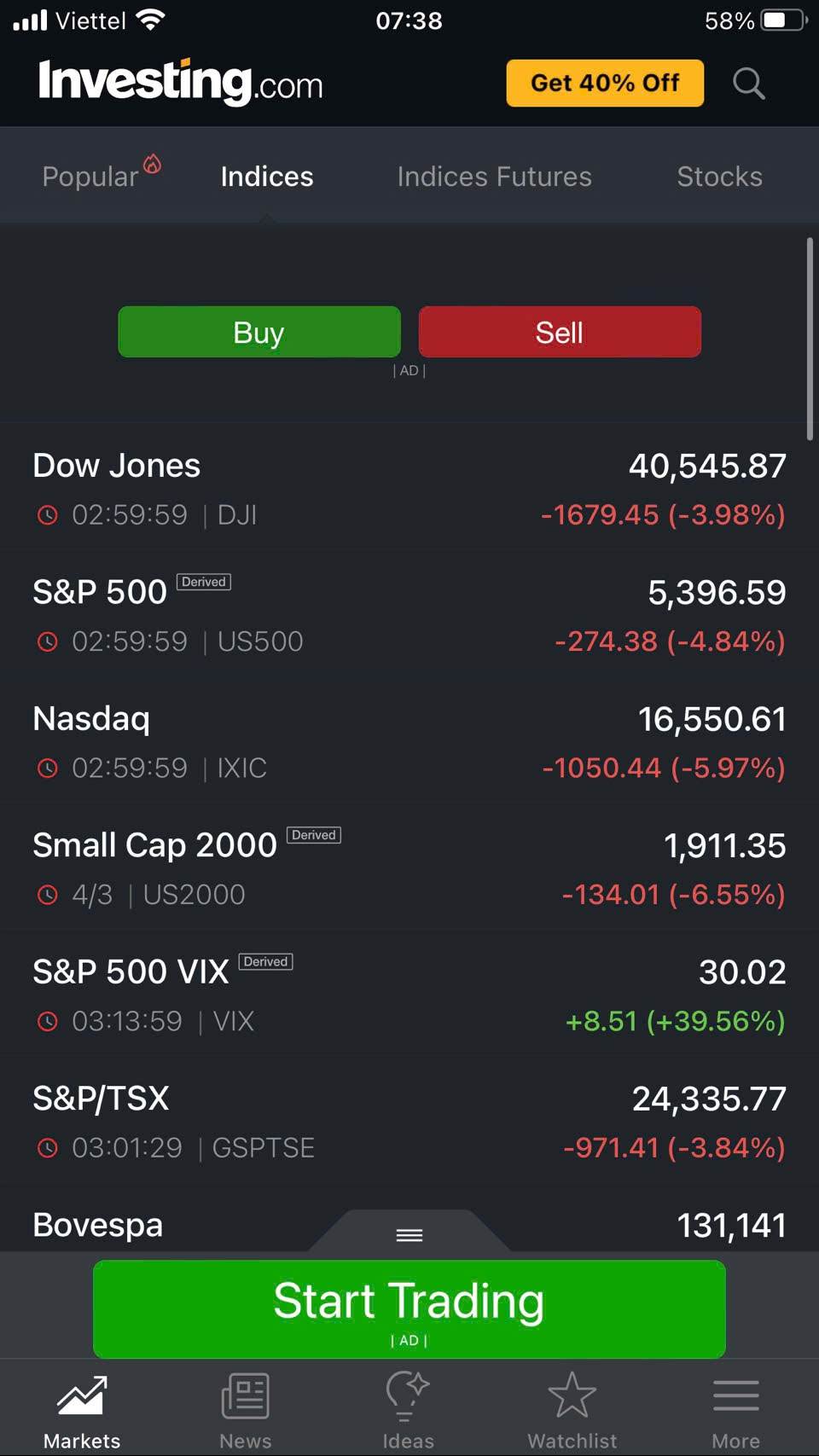Expand the bottom ad drawer handle
The width and height of the screenshot is (819, 1456).
409,1234
